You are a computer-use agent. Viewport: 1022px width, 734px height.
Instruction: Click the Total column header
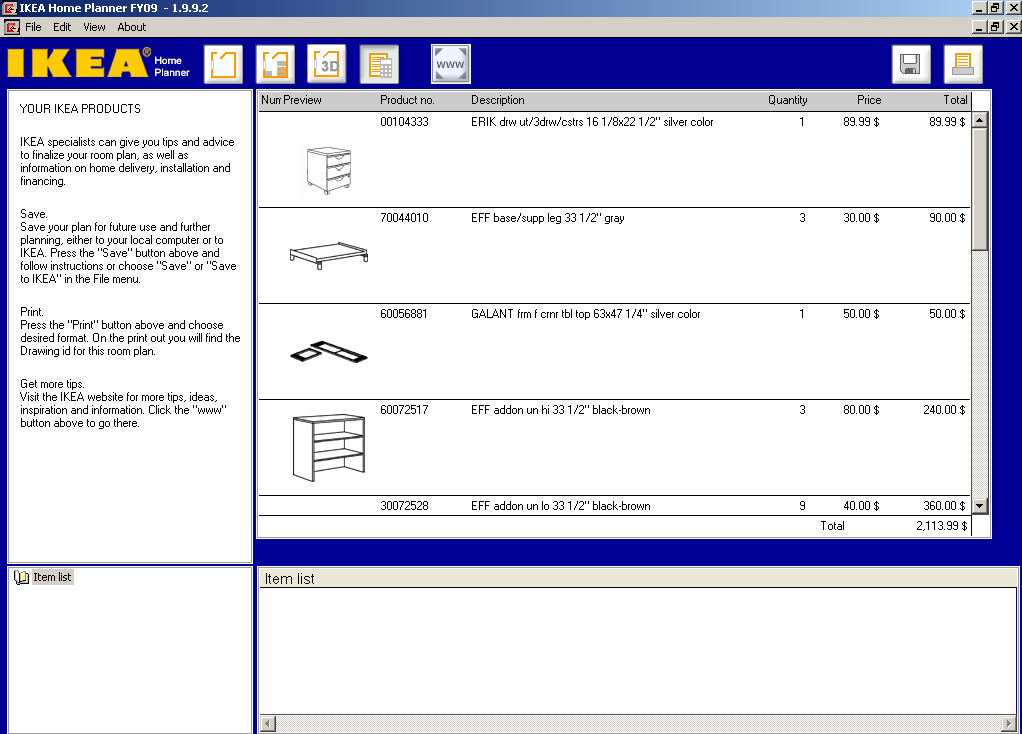click(x=955, y=100)
